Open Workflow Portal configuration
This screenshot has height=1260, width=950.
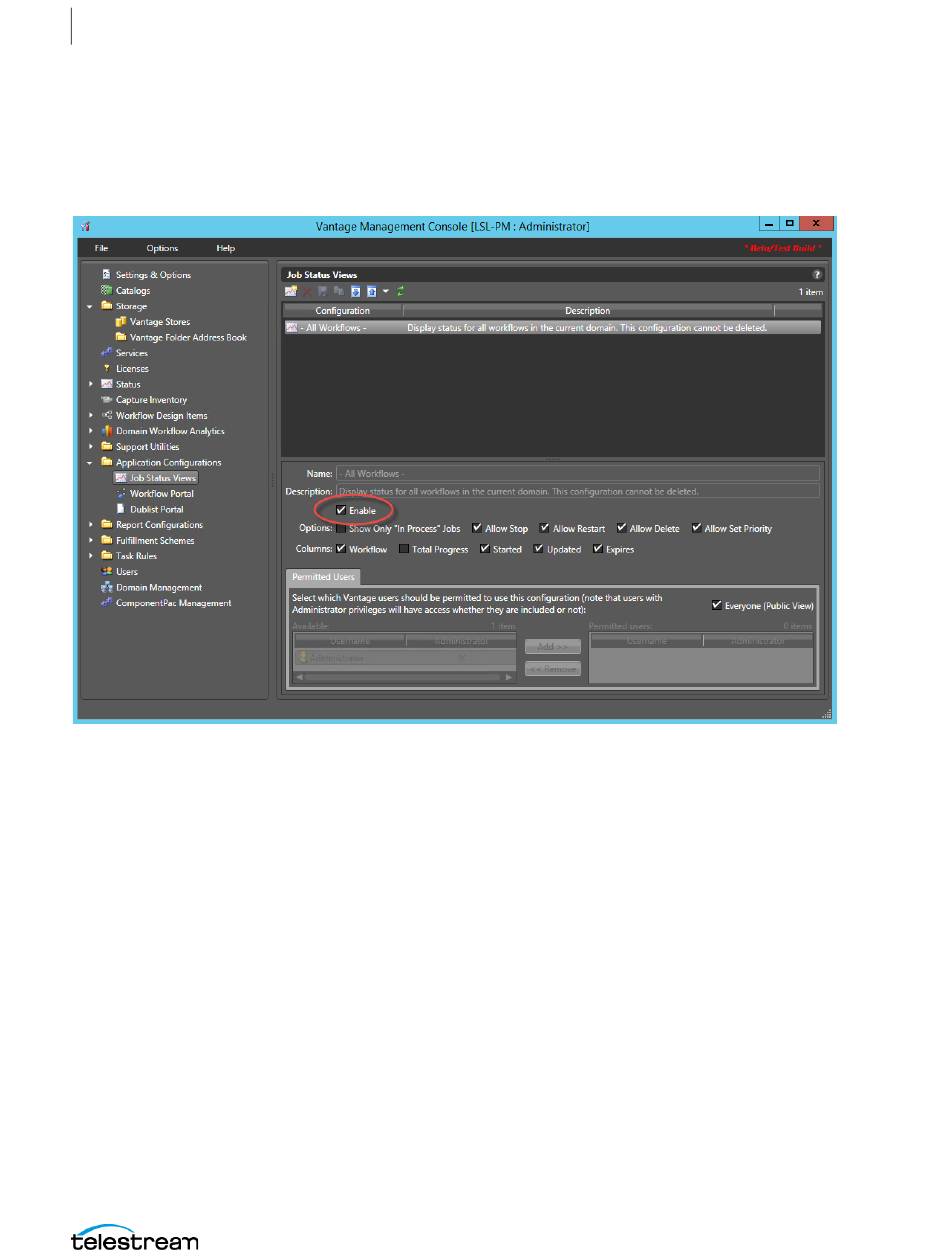[162, 494]
